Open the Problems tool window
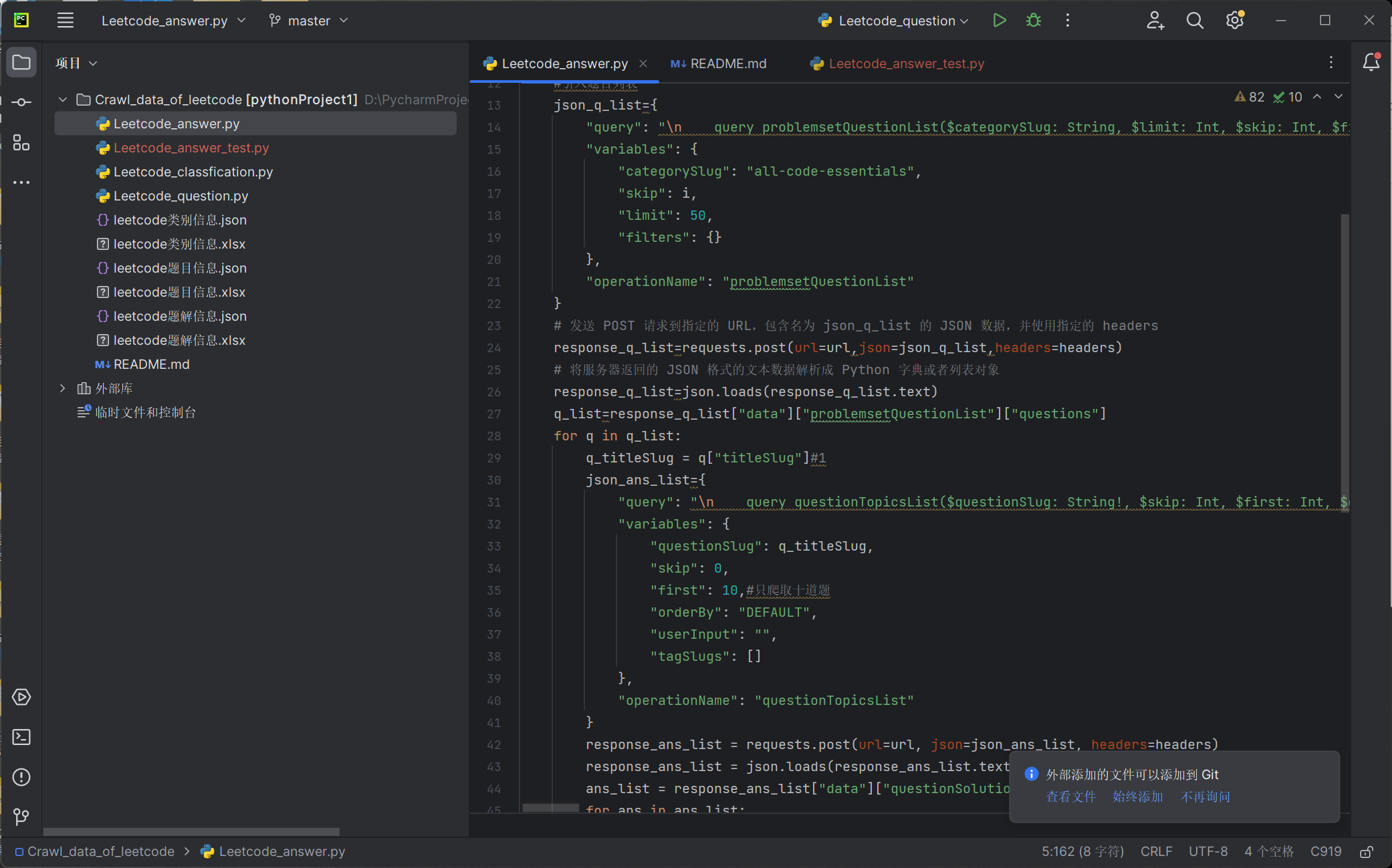 pos(21,777)
